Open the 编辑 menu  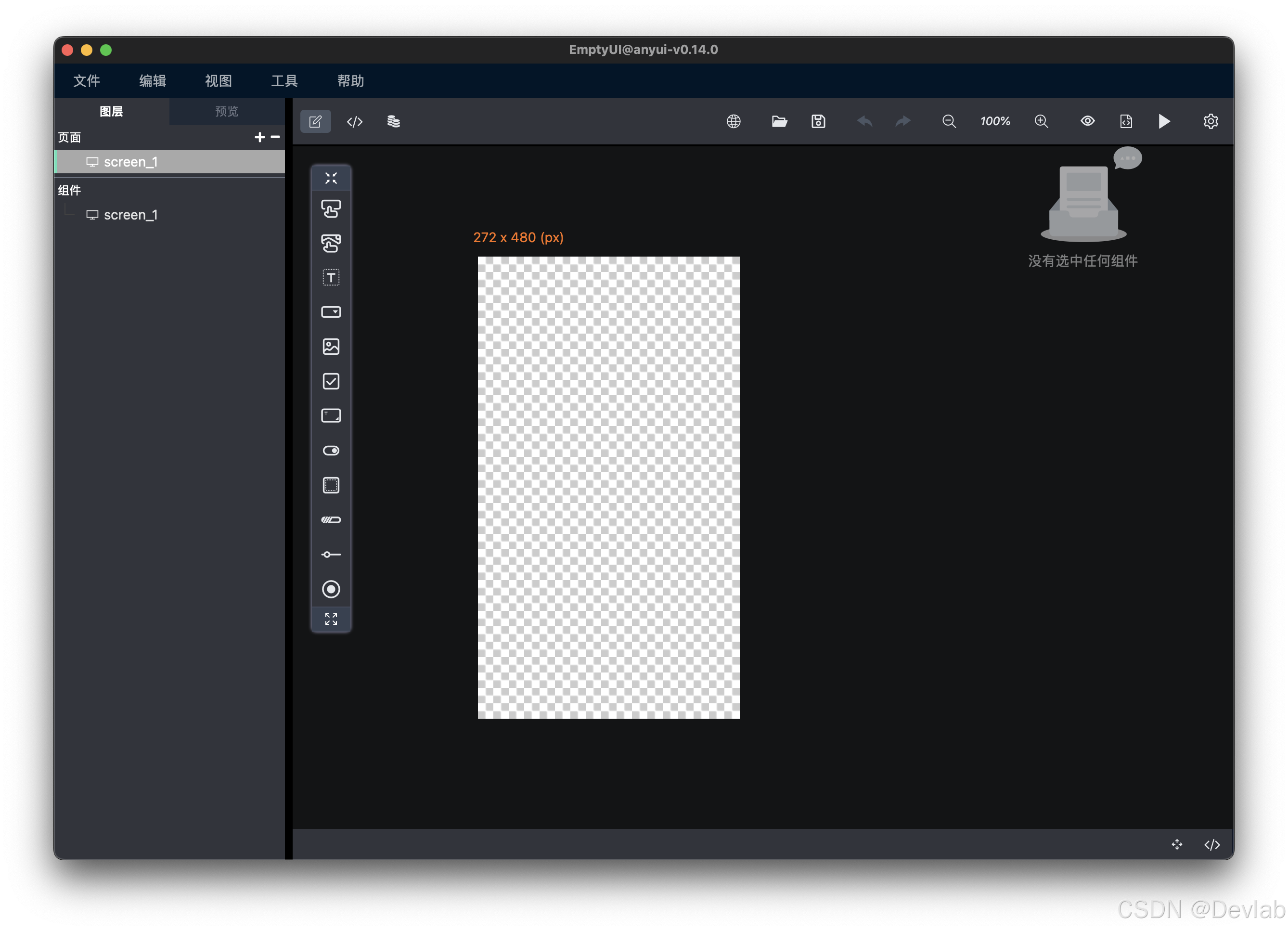[153, 81]
